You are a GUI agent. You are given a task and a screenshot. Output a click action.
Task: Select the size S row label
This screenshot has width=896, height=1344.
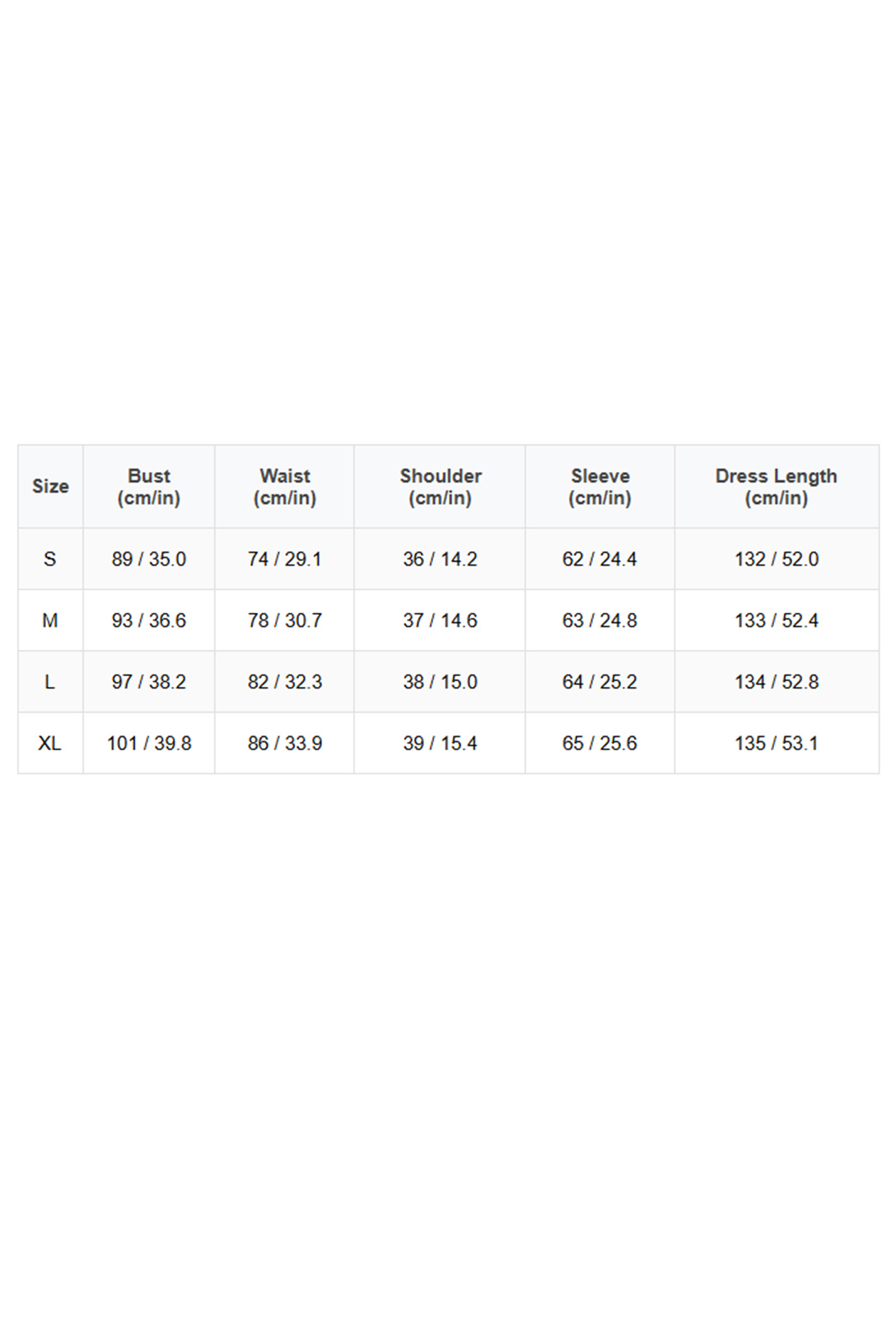point(50,559)
